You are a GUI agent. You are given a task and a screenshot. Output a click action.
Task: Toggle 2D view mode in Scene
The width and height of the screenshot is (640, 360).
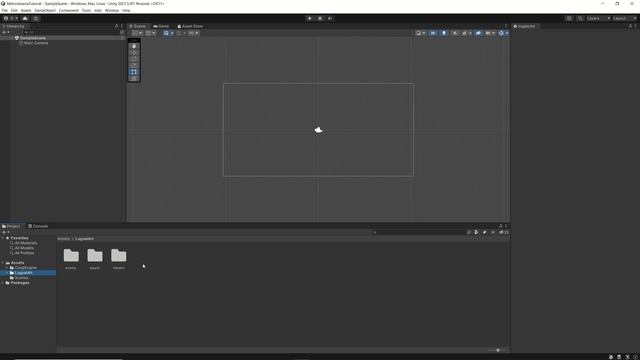click(433, 33)
